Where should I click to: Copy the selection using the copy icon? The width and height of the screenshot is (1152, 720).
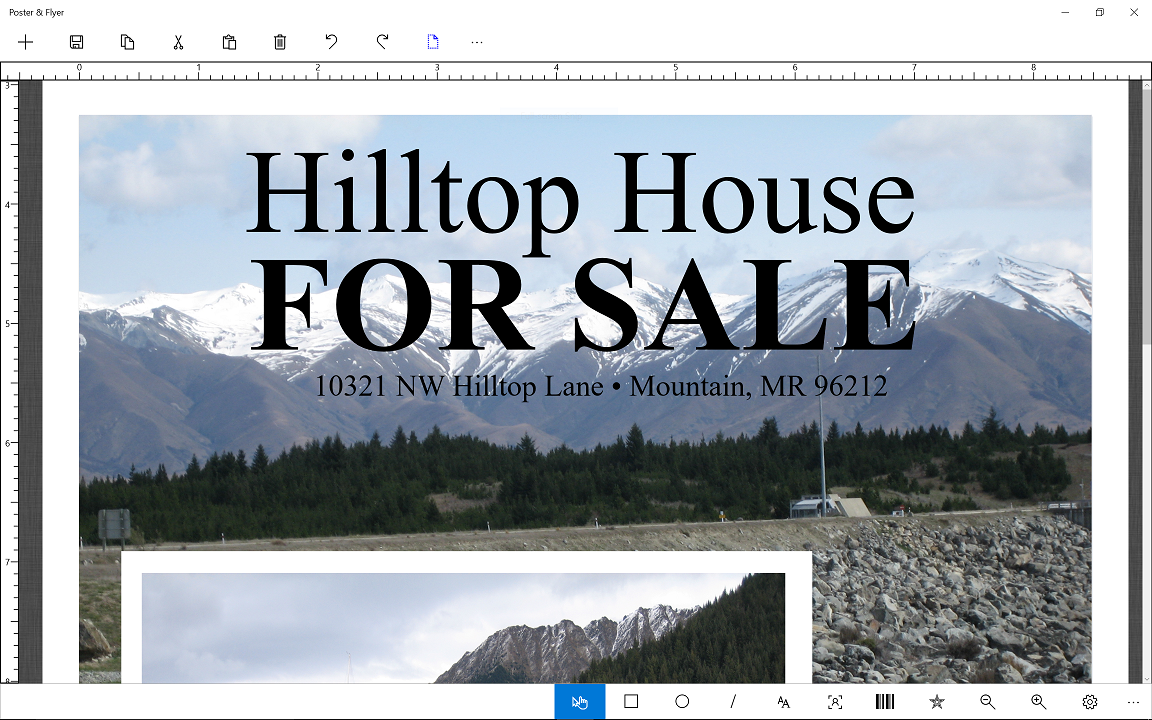click(127, 42)
